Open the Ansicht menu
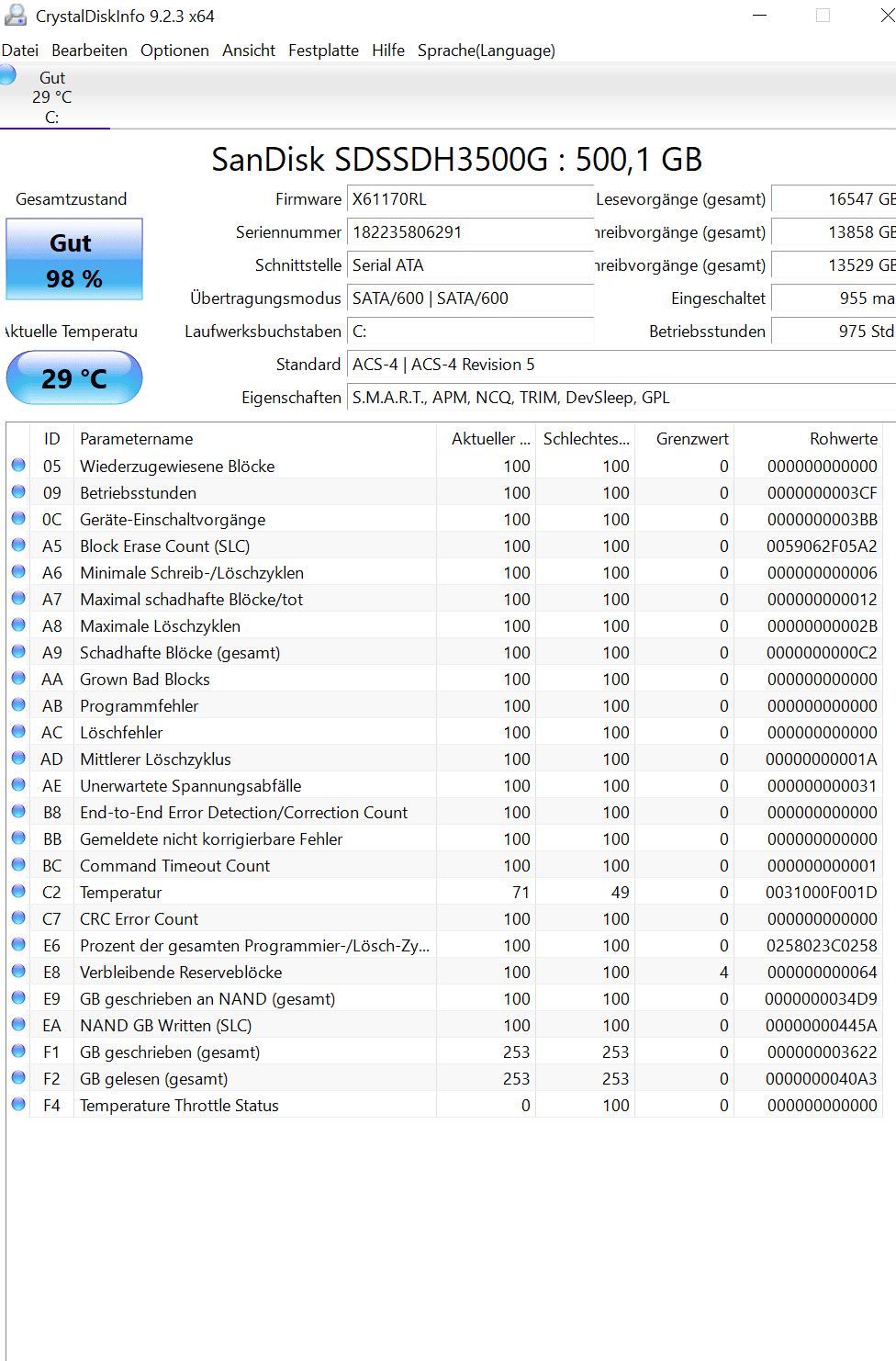The image size is (896, 1361). 249,51
